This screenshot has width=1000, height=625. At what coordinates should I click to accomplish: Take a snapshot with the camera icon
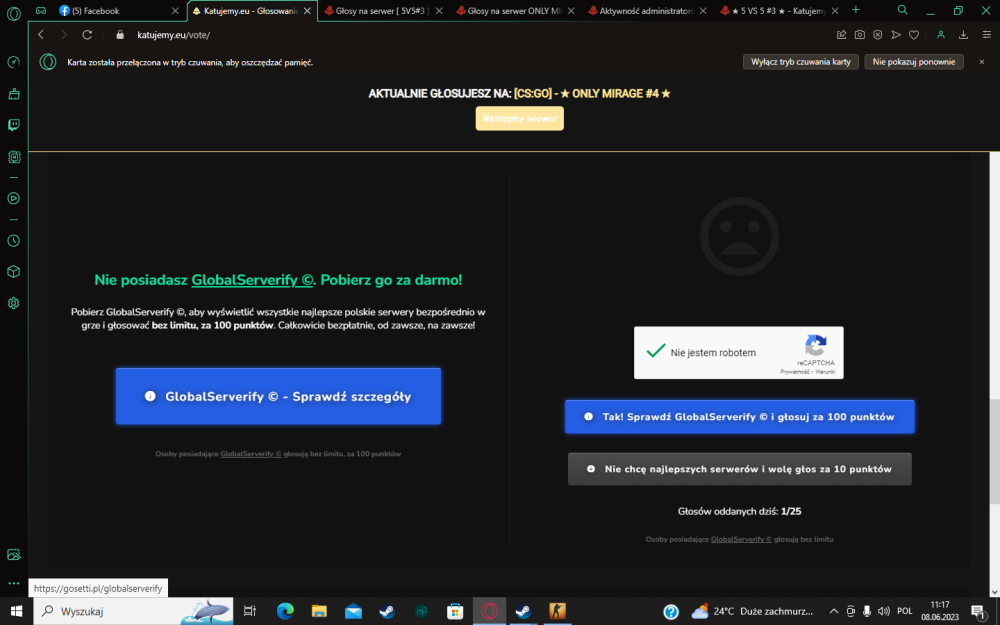860,34
